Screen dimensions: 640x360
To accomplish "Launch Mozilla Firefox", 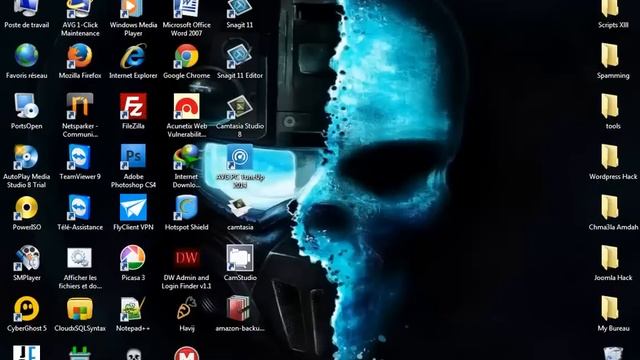I will (x=80, y=56).
